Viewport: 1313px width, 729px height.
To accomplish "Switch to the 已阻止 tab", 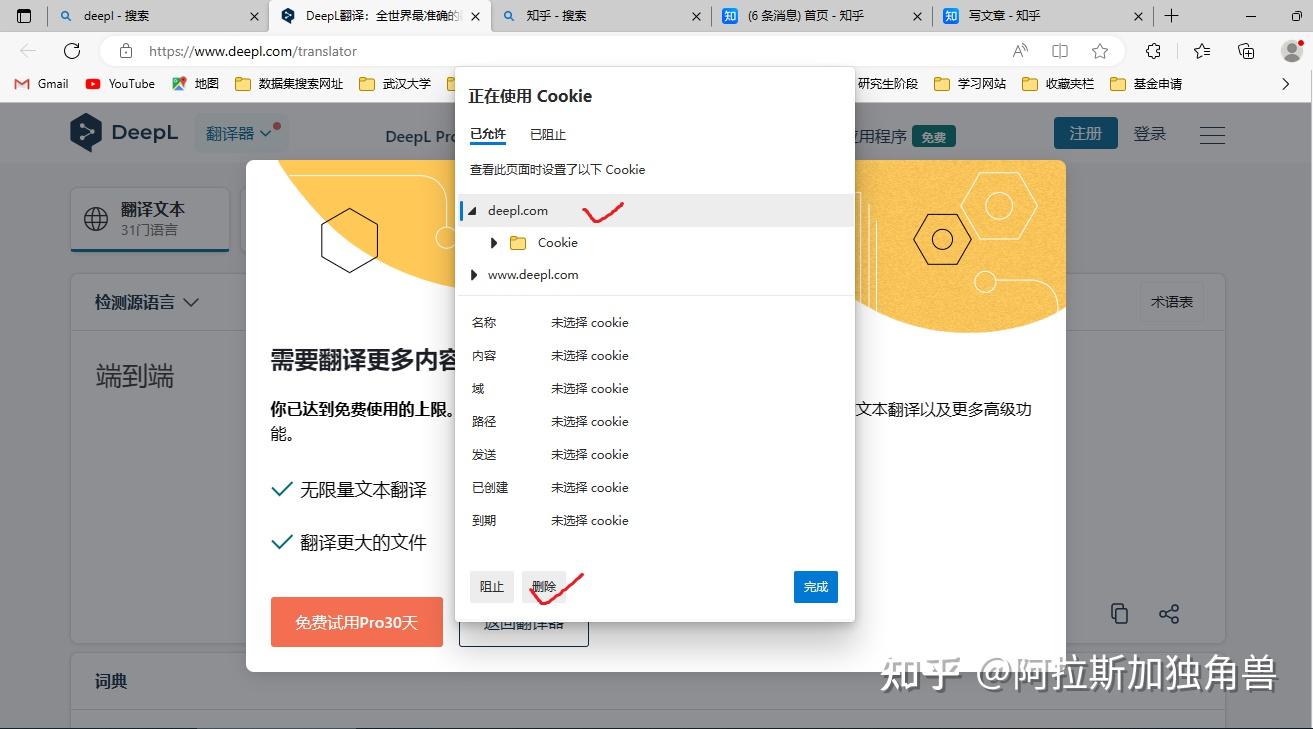I will [x=548, y=134].
